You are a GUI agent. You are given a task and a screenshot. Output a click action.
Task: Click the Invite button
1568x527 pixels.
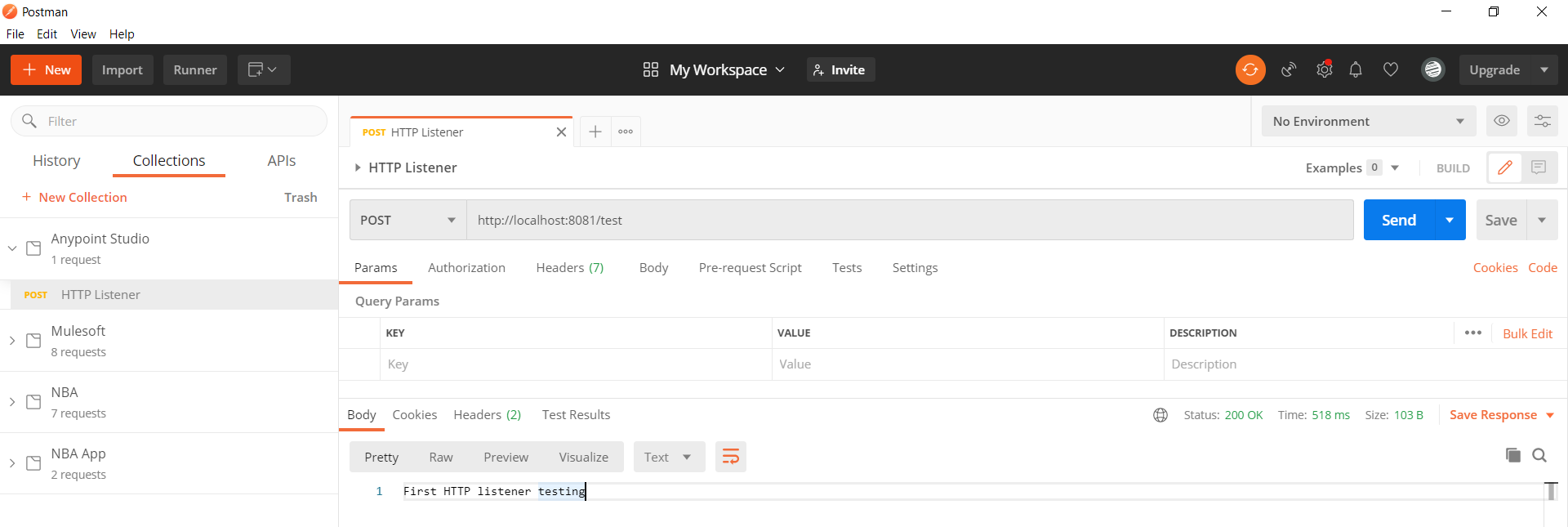pyautogui.click(x=840, y=69)
